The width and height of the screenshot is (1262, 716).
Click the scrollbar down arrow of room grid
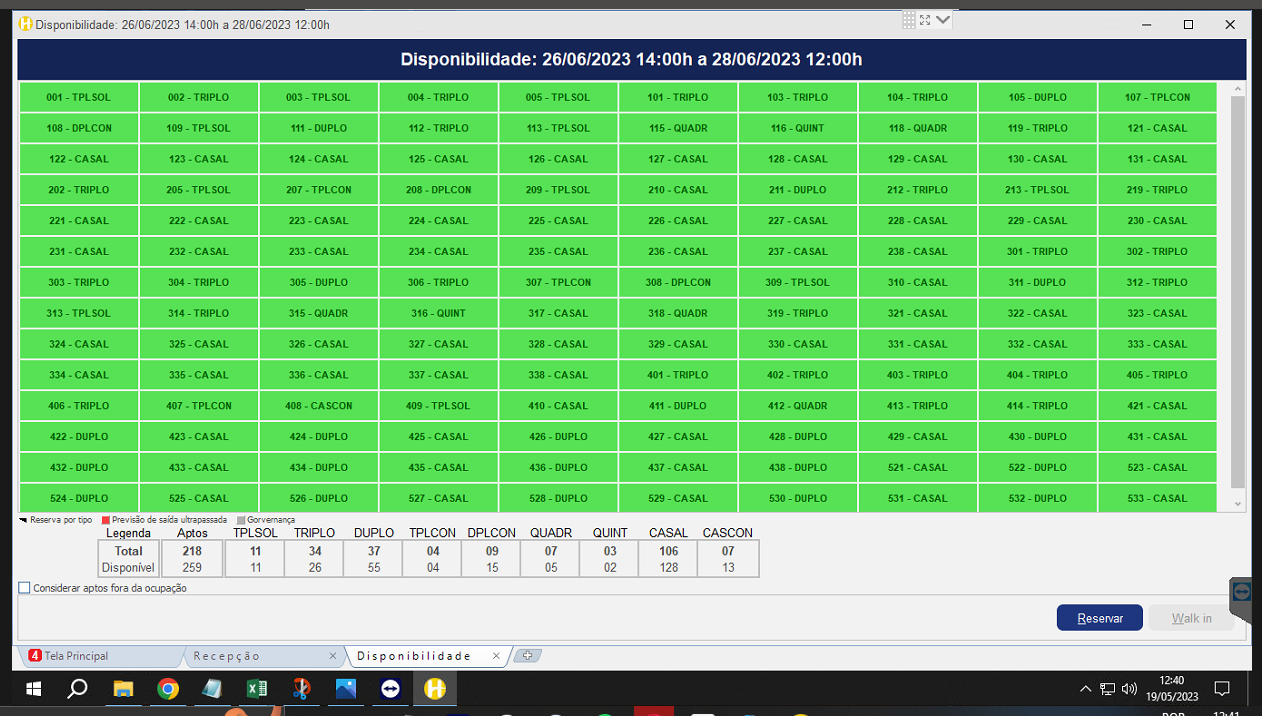coord(1238,504)
